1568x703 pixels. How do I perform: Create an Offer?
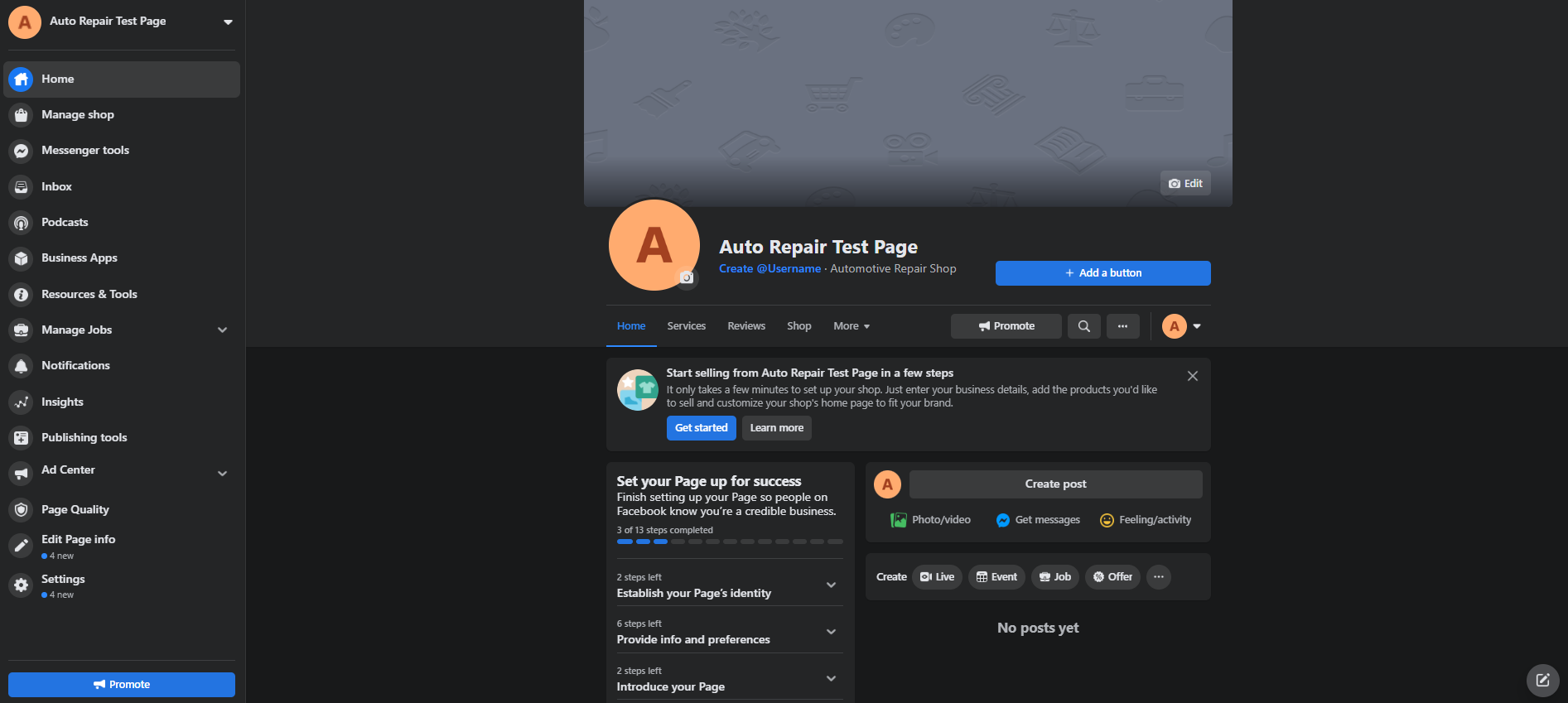1113,577
